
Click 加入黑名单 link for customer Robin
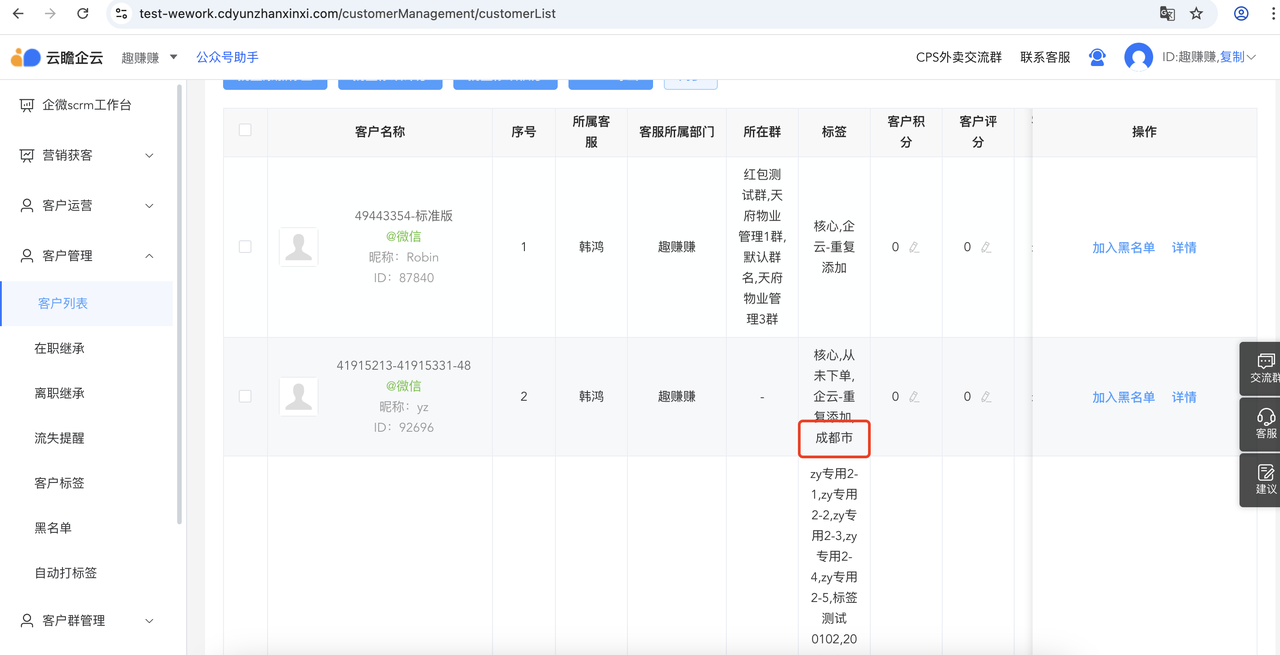pyautogui.click(x=1123, y=248)
